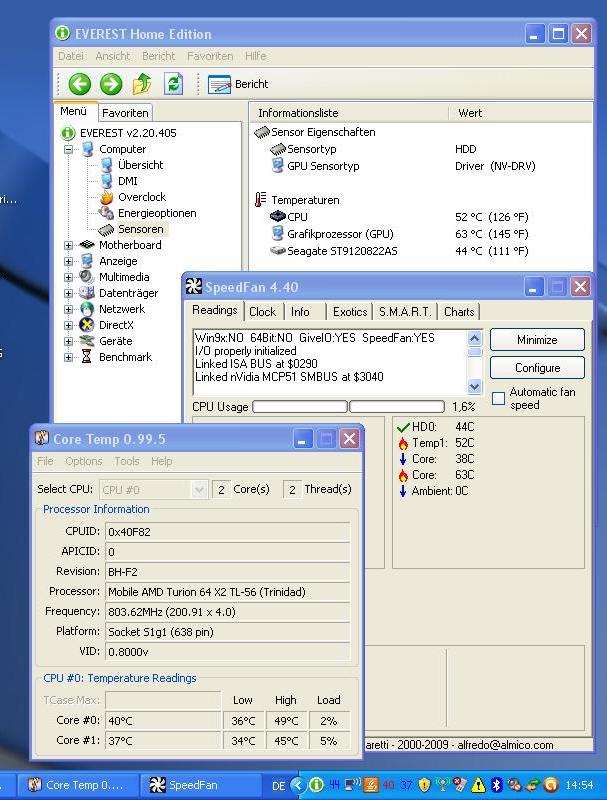Open the Bericht report wizard
Screen dimensions: 607x800
[238, 84]
